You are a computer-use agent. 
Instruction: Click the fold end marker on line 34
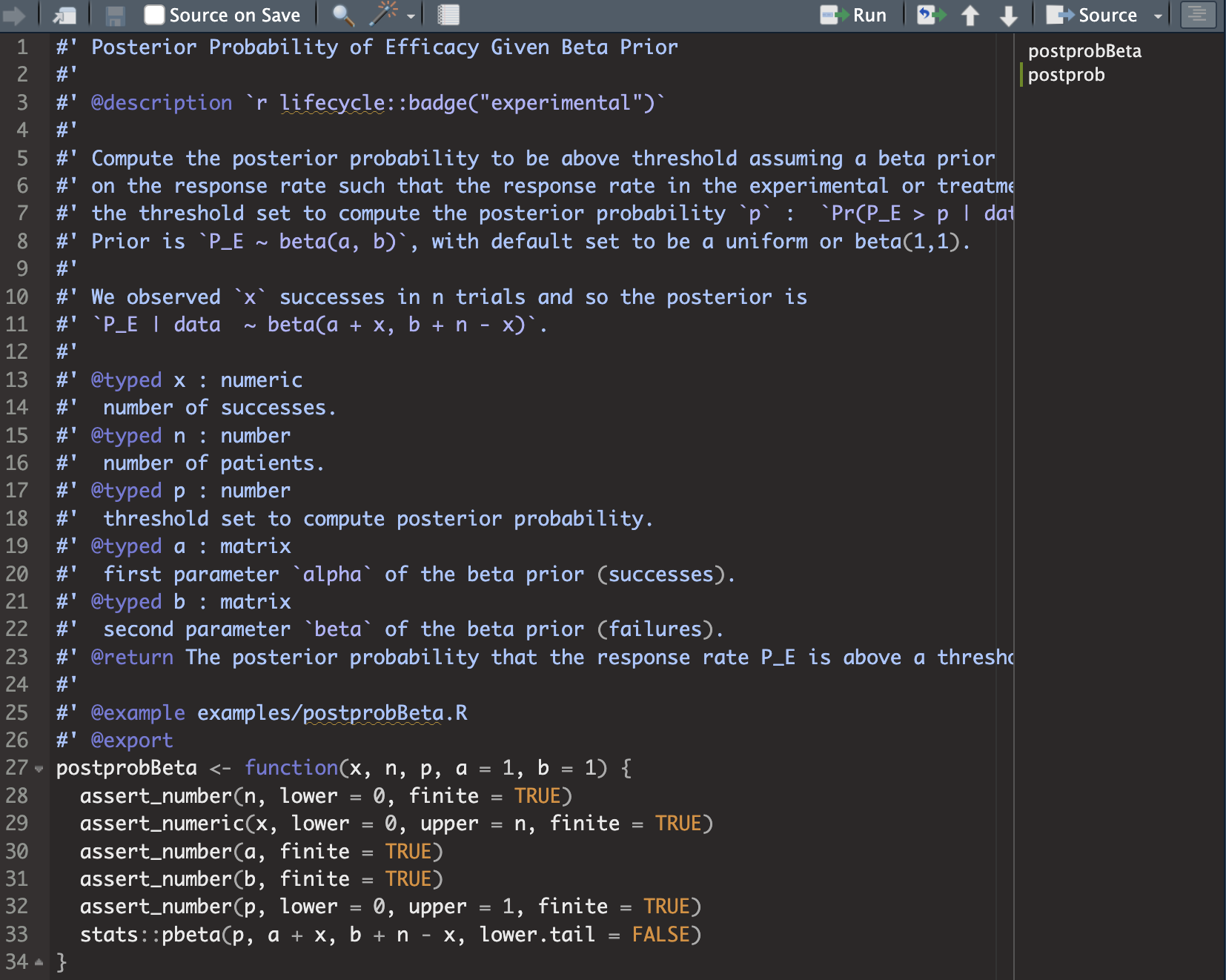pyautogui.click(x=39, y=963)
